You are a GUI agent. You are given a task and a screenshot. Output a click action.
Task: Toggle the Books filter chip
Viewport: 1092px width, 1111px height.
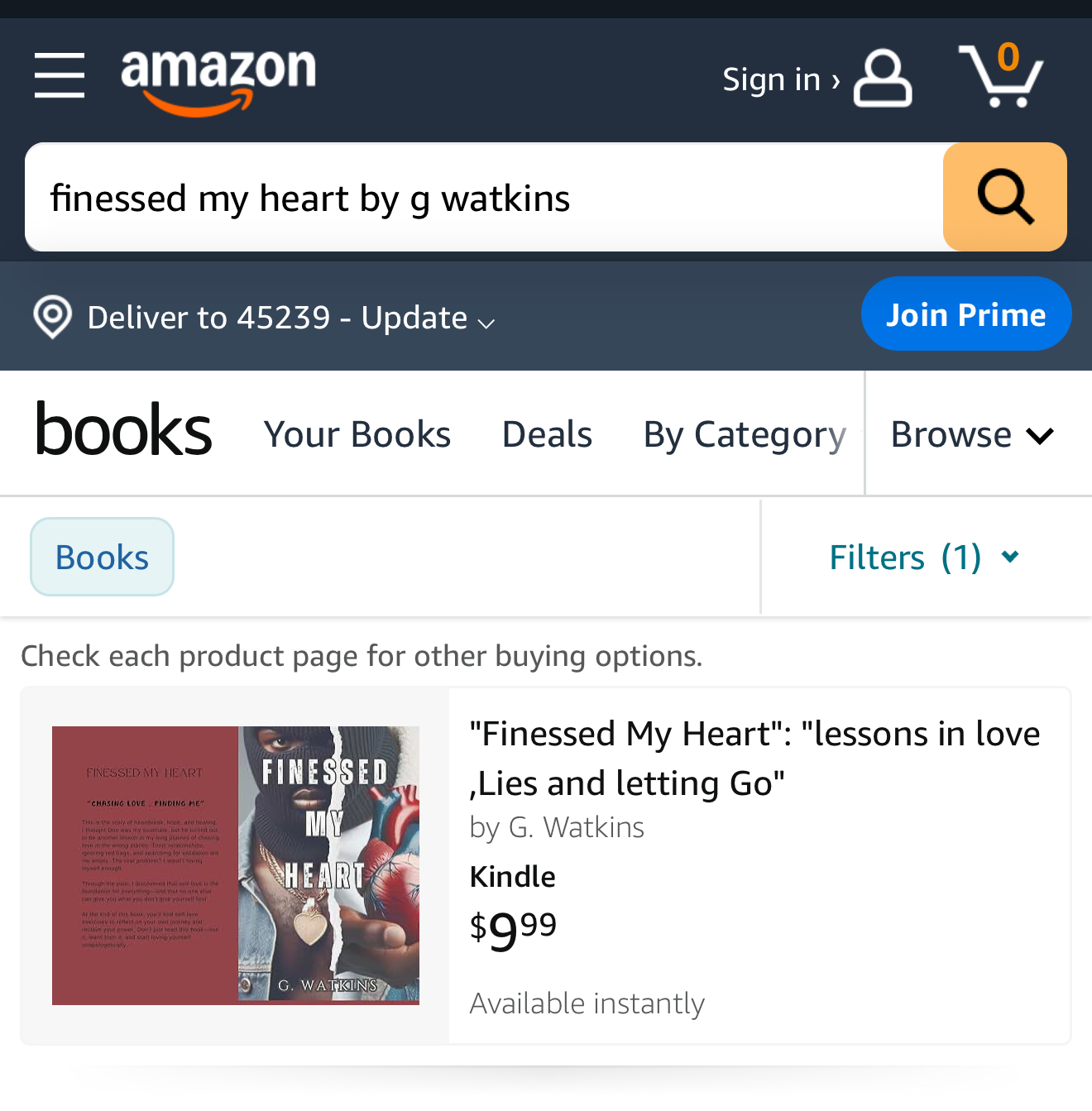[x=102, y=557]
